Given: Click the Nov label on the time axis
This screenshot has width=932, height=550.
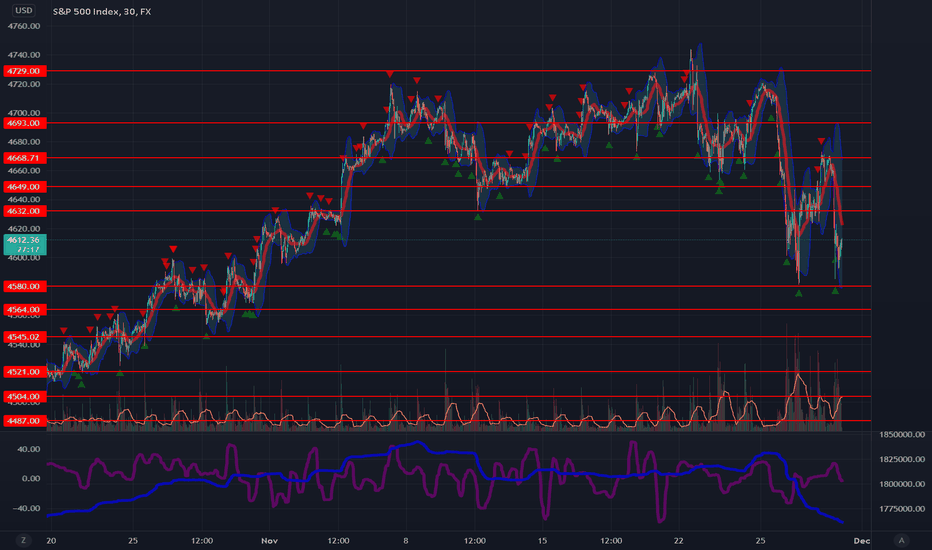Looking at the screenshot, I should [269, 540].
